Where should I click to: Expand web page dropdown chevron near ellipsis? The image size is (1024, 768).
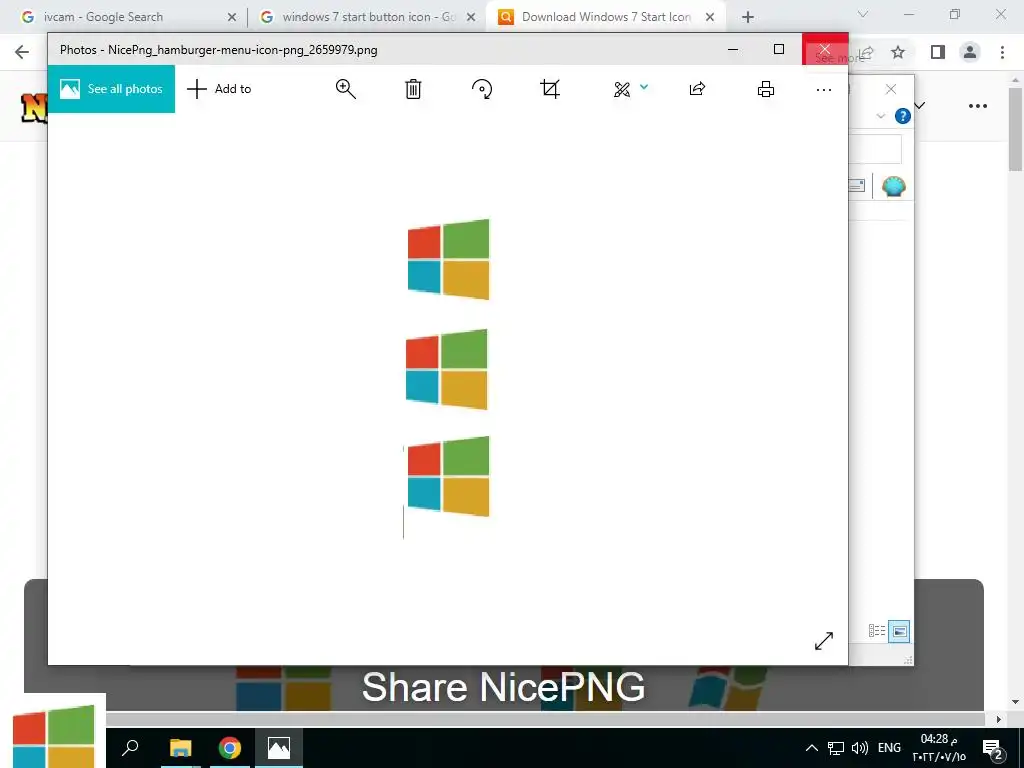920,105
